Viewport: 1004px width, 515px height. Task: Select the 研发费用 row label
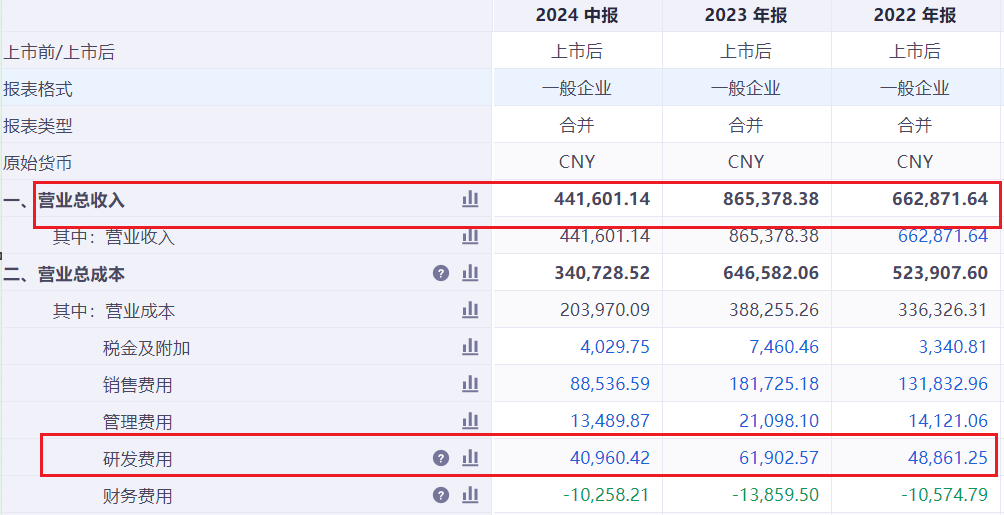click(x=138, y=459)
